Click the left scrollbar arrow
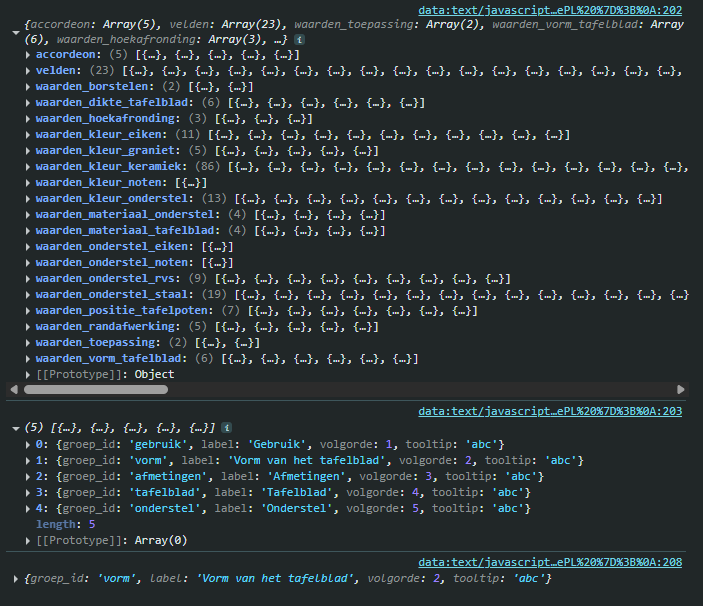The height and width of the screenshot is (606, 703). (x=15, y=389)
